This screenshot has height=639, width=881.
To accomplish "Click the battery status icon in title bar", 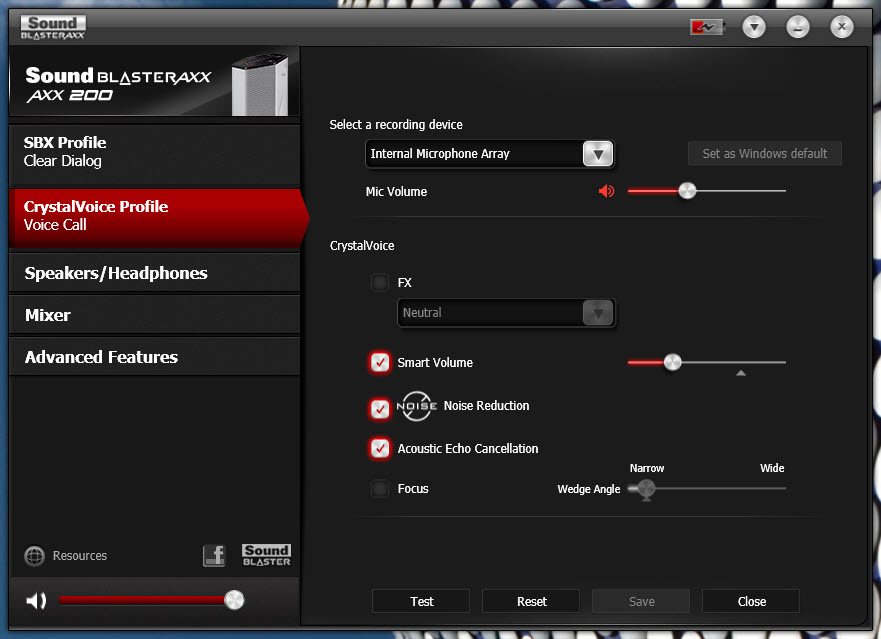I will 707,27.
